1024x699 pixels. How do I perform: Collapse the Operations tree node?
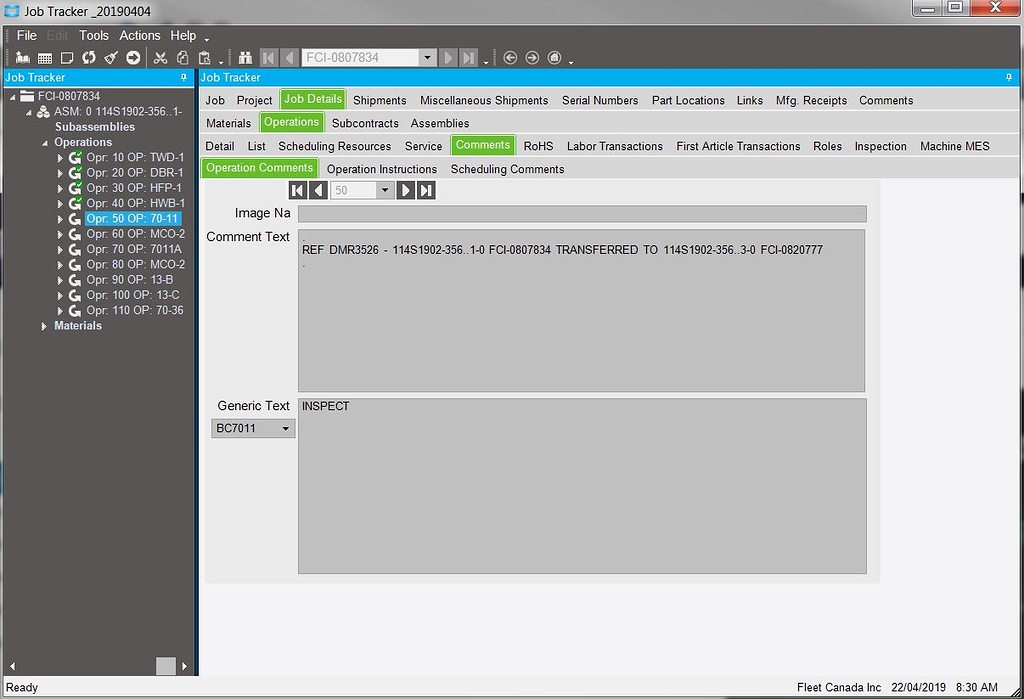click(x=44, y=142)
